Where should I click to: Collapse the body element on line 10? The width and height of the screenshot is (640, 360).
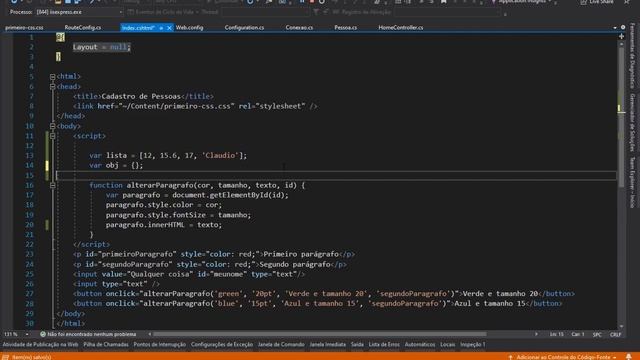[x=52, y=126]
